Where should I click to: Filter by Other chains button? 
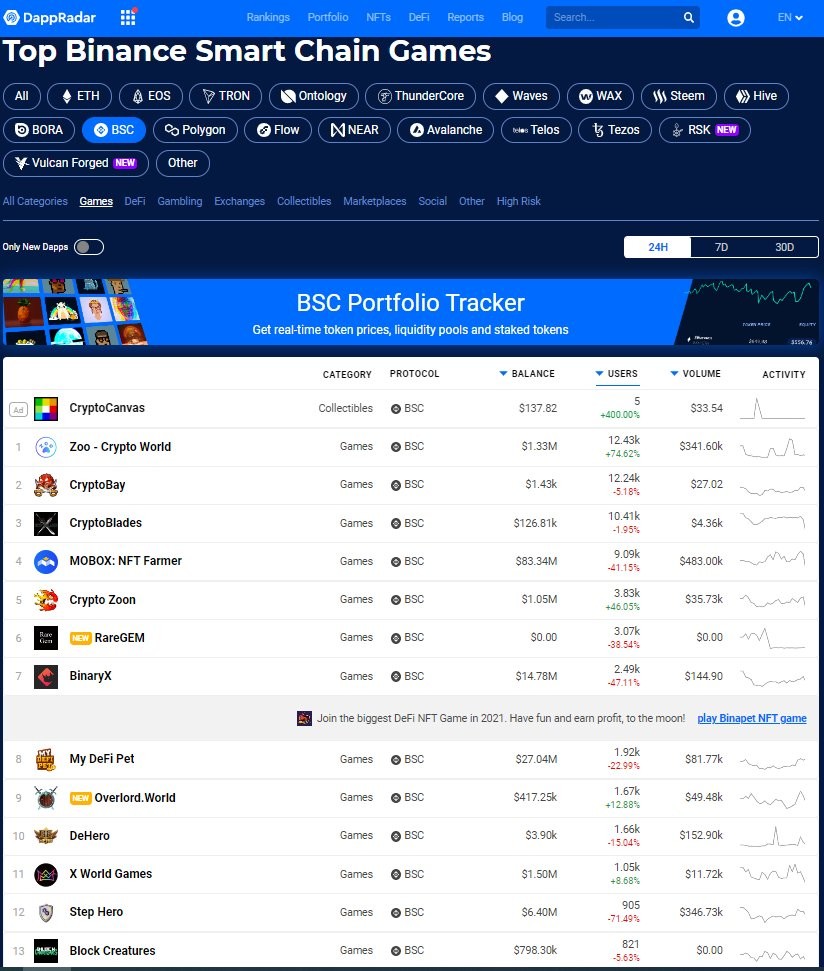pyautogui.click(x=183, y=163)
